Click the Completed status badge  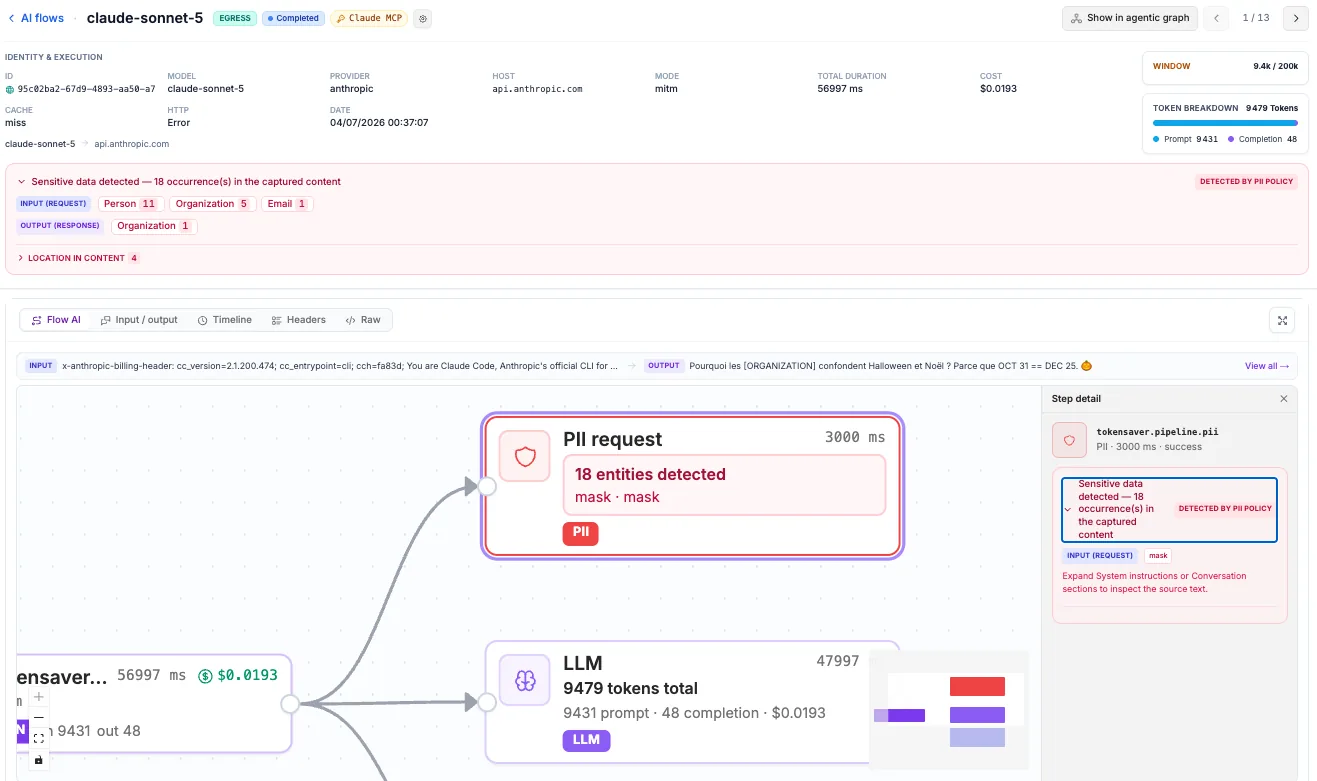[x=293, y=18]
